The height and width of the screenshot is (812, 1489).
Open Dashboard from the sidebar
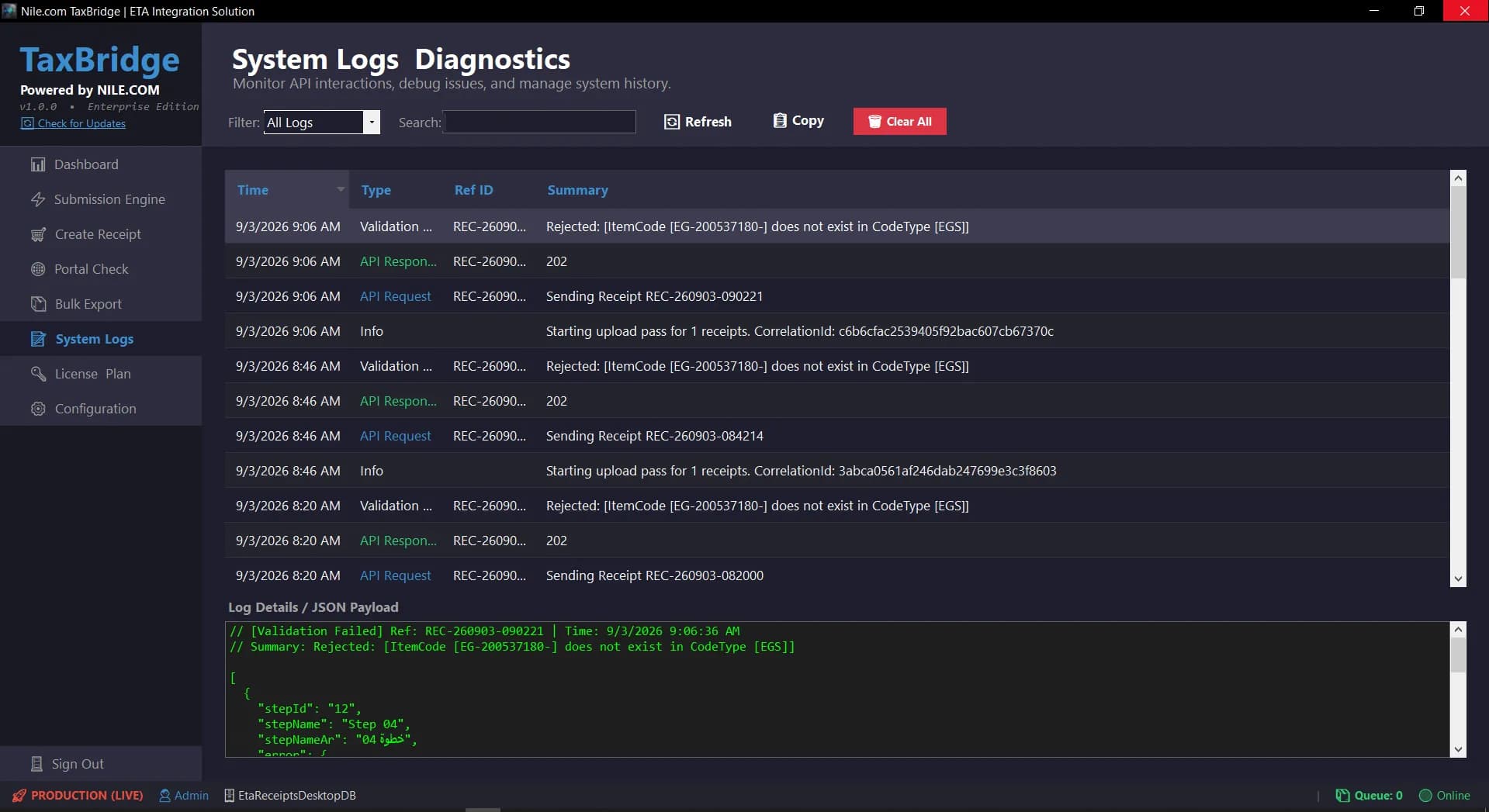pyautogui.click(x=101, y=164)
